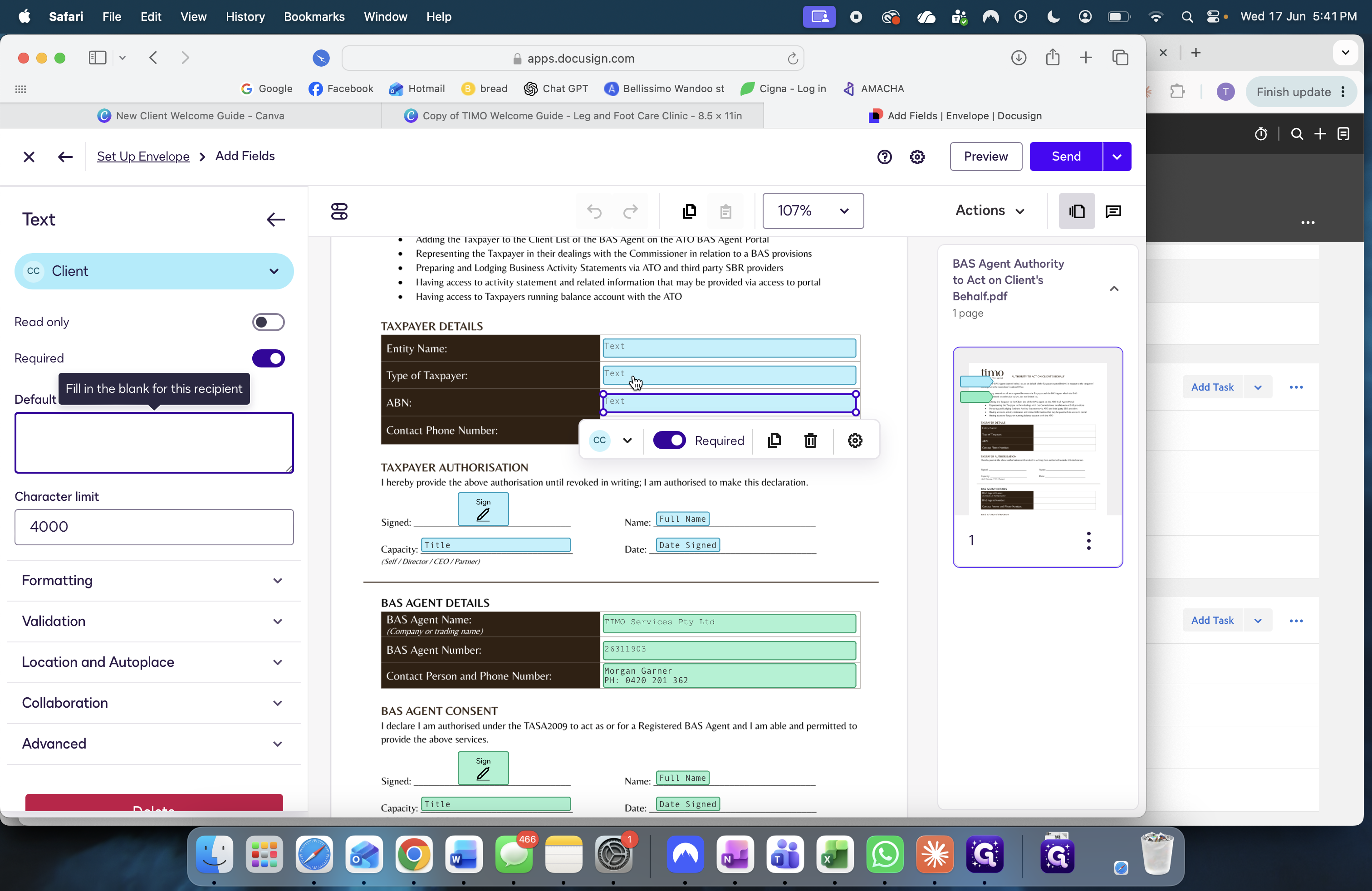This screenshot has width=1372, height=891.
Task: Click the Date Signed field beside taxpayer Date
Action: click(688, 545)
